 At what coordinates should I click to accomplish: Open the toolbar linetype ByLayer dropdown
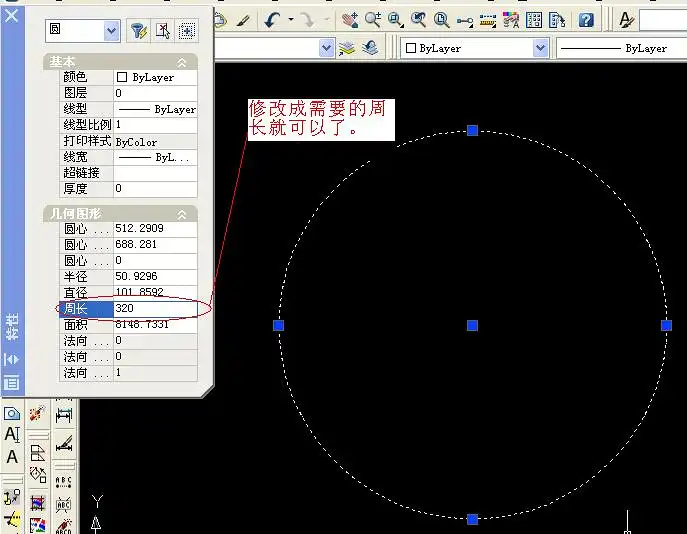(622, 48)
